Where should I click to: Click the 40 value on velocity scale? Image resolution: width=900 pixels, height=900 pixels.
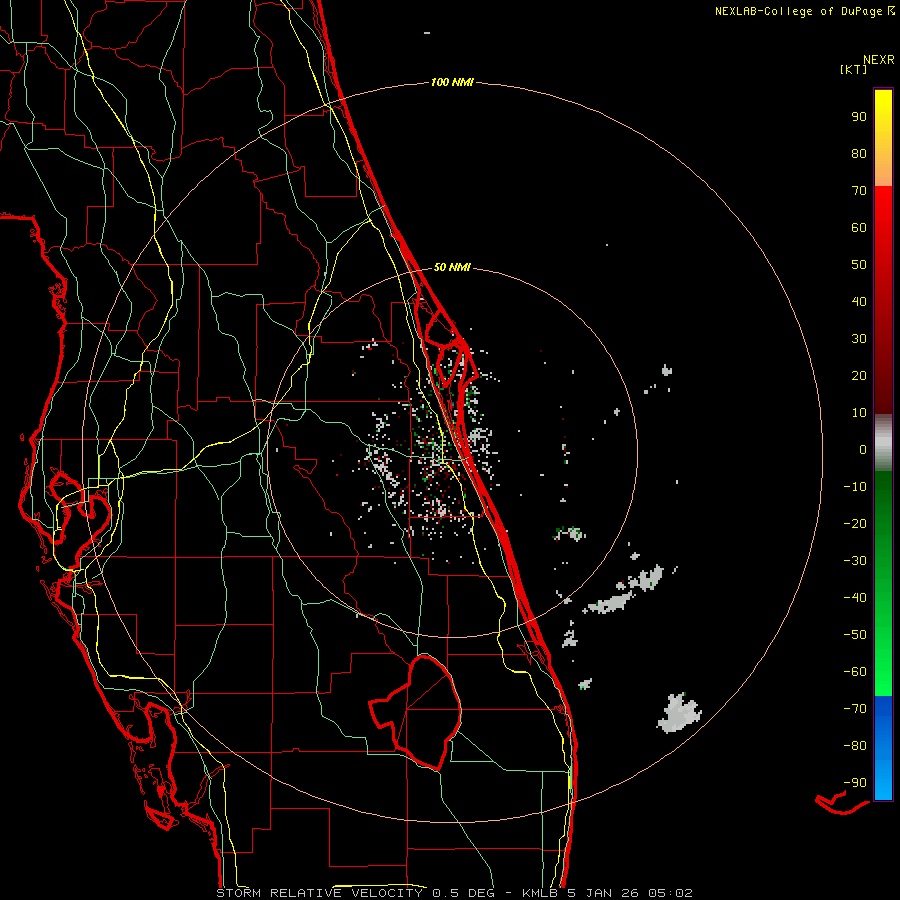(x=859, y=302)
